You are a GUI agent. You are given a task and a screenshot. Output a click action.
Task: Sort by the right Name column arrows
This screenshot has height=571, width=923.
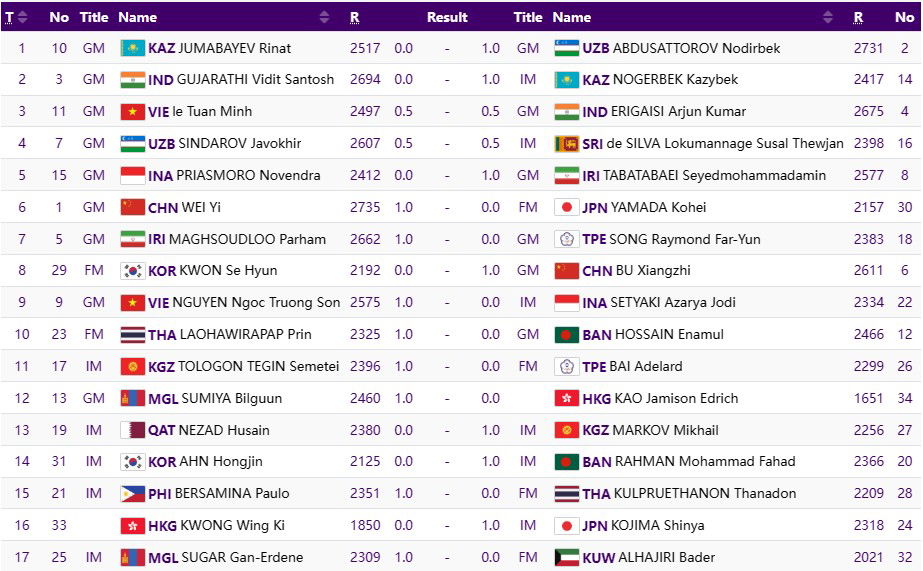(x=827, y=17)
